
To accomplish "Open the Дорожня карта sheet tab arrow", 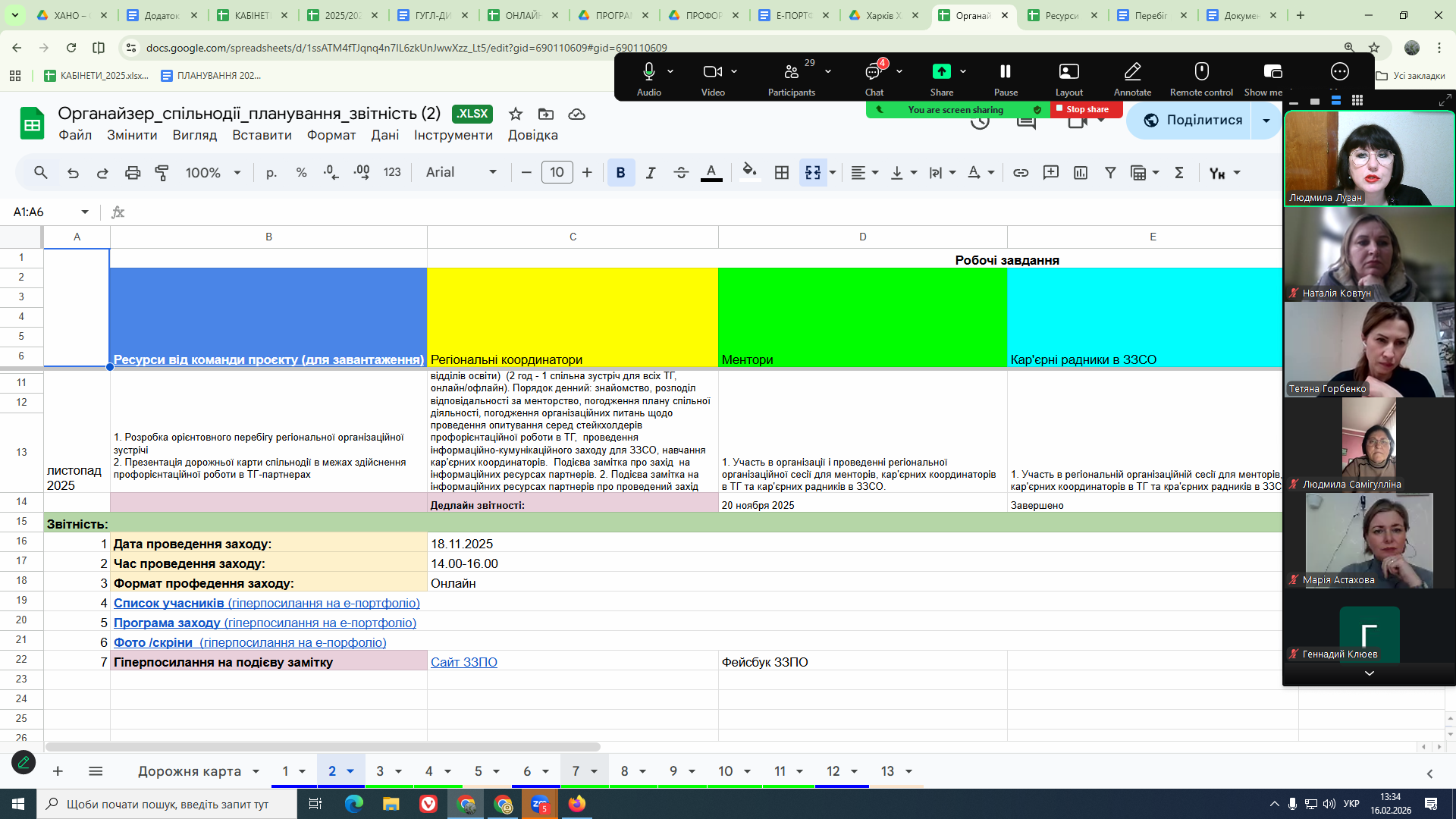I will pyautogui.click(x=256, y=771).
